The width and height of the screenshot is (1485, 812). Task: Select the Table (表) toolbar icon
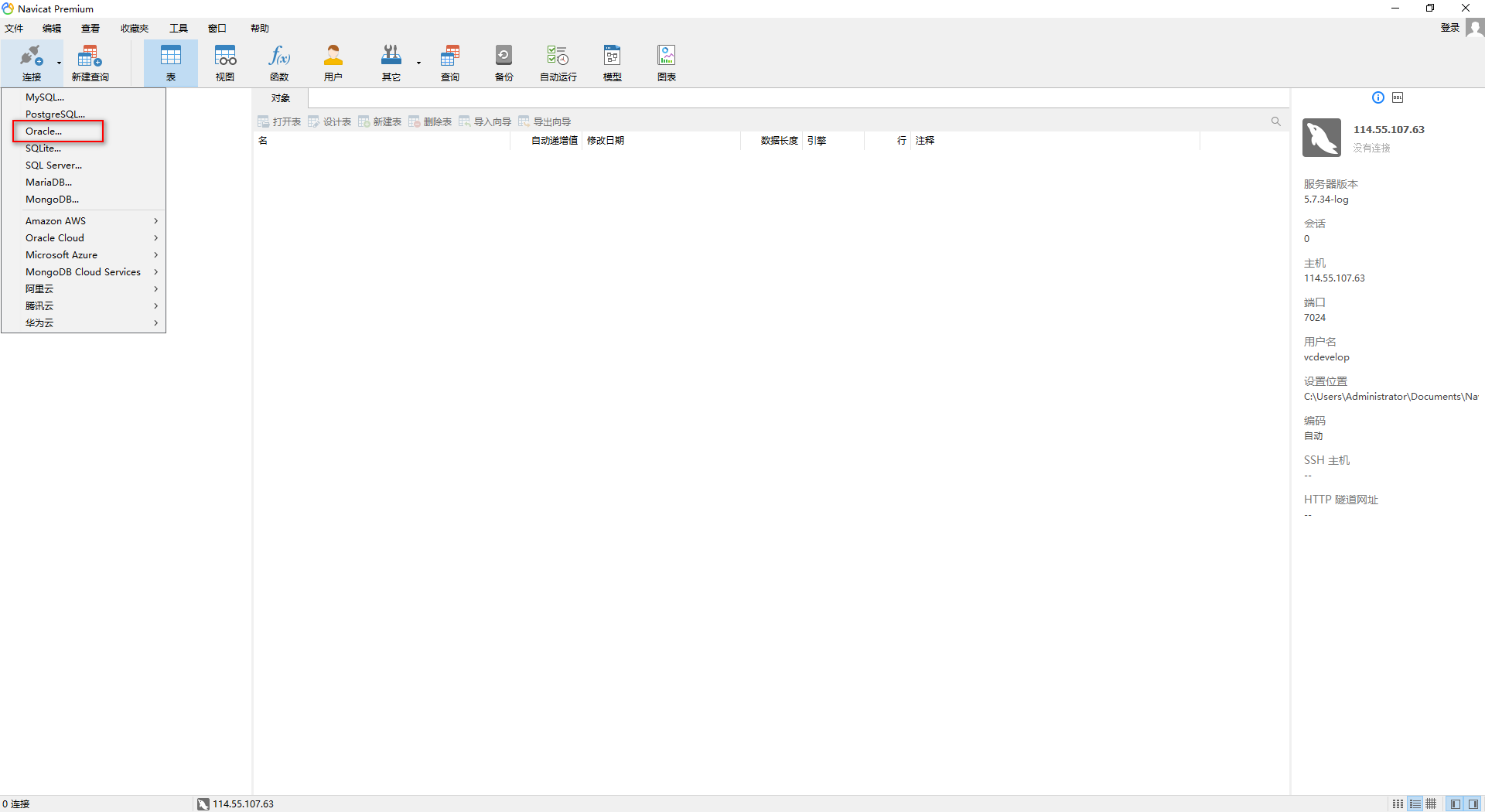point(170,63)
